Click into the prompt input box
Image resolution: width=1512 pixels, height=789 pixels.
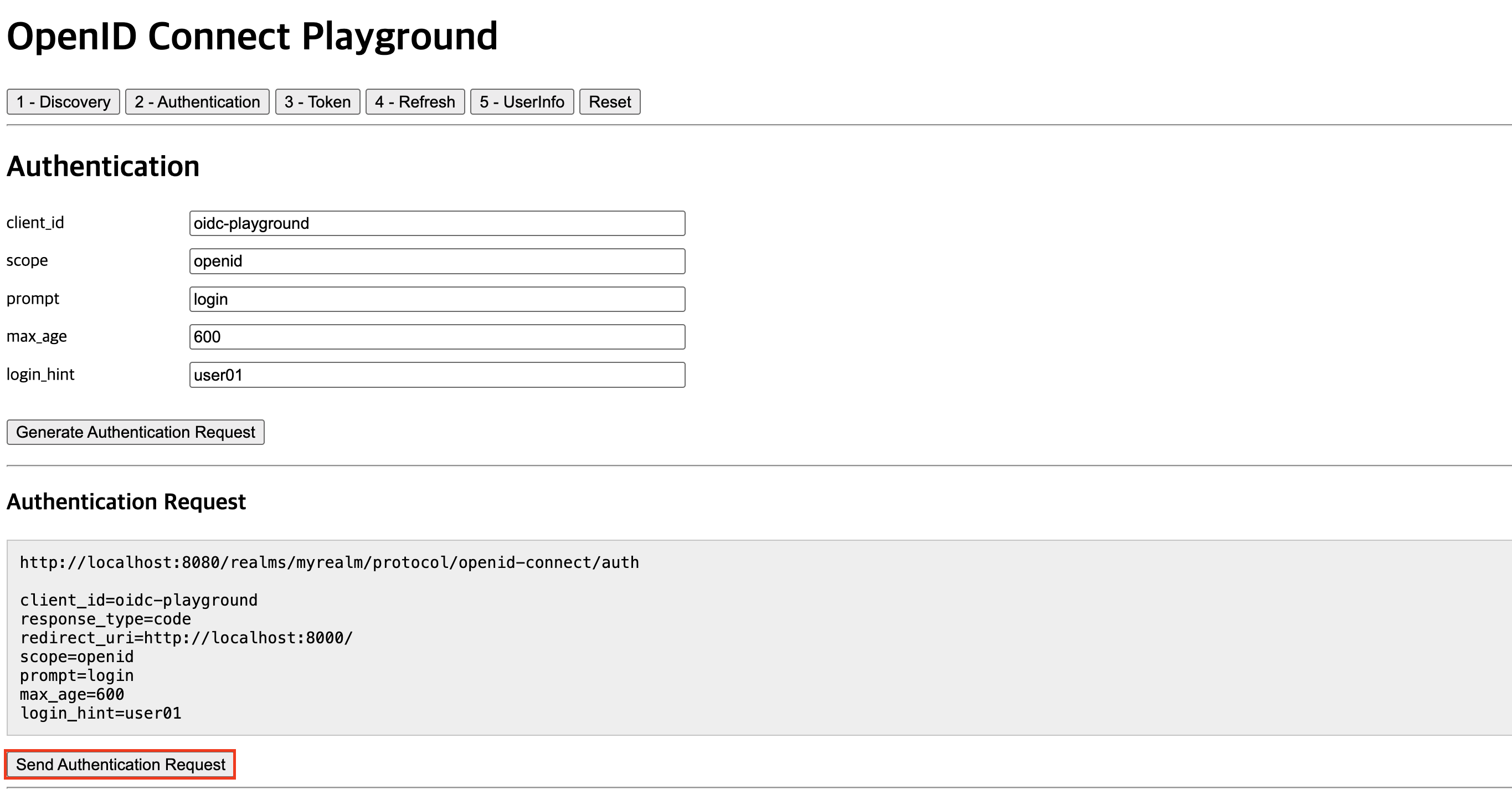(x=436, y=299)
